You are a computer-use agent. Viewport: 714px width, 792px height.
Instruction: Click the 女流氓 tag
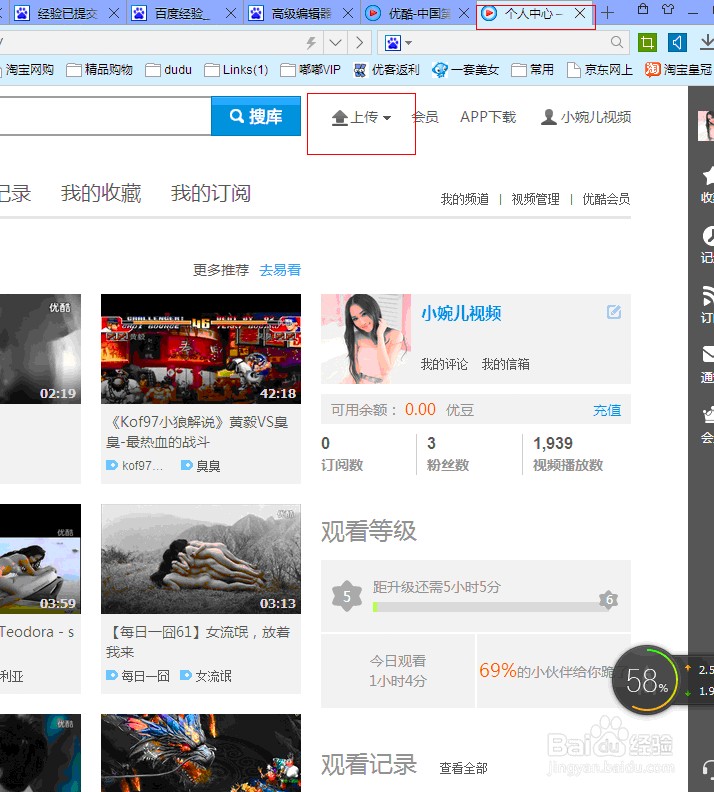206,676
